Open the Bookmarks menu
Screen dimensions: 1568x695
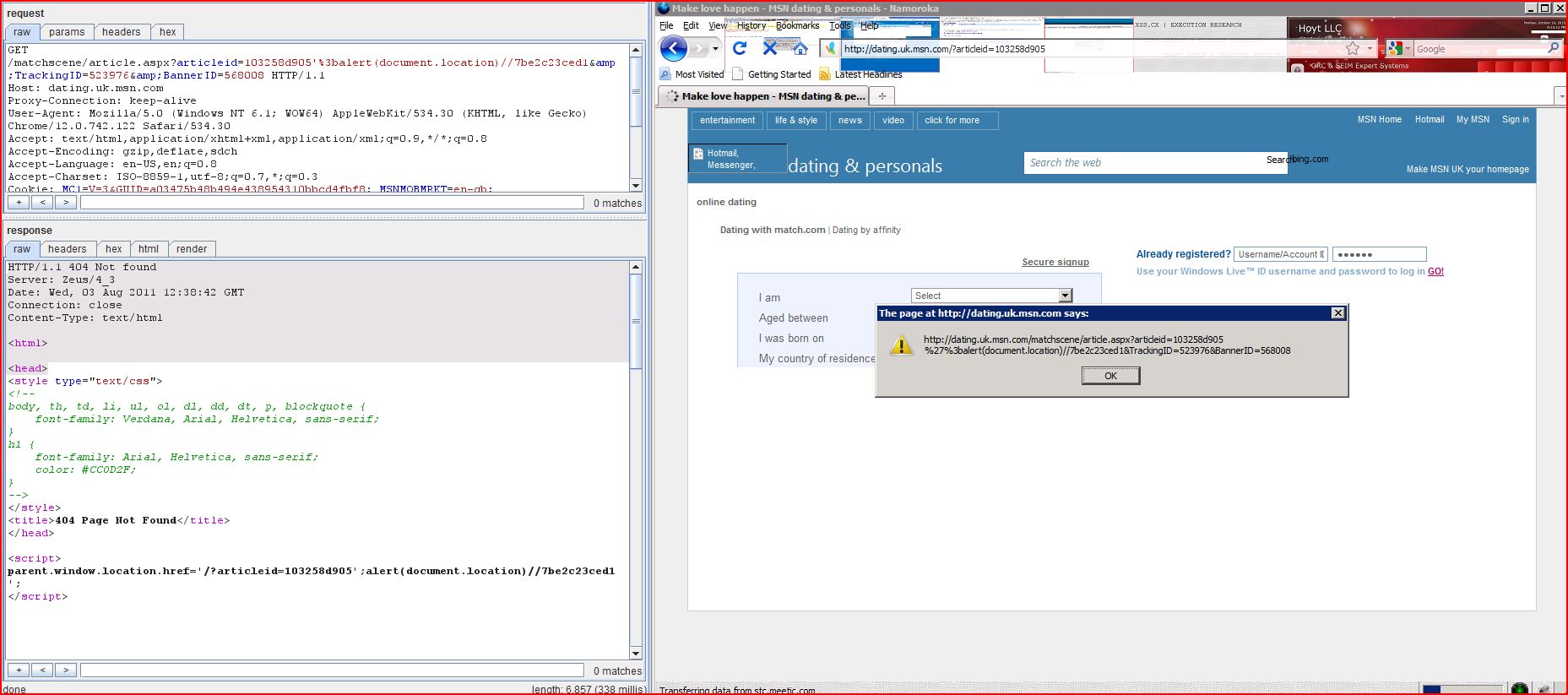tap(797, 25)
